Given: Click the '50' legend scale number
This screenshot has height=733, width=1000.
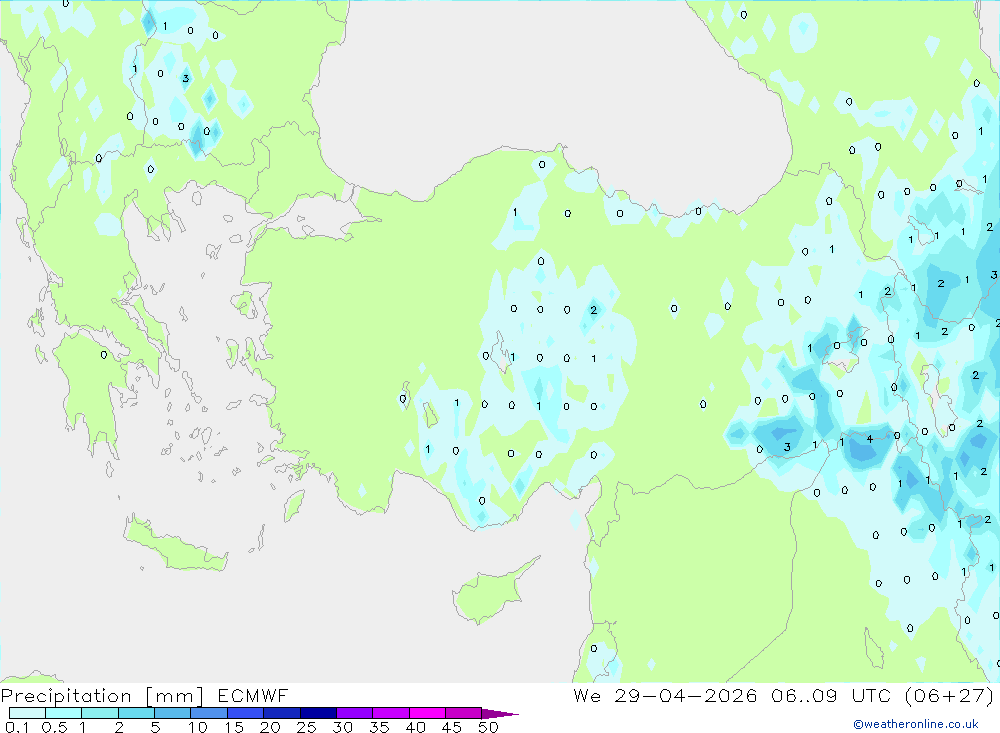Looking at the screenshot, I should click(488, 727).
